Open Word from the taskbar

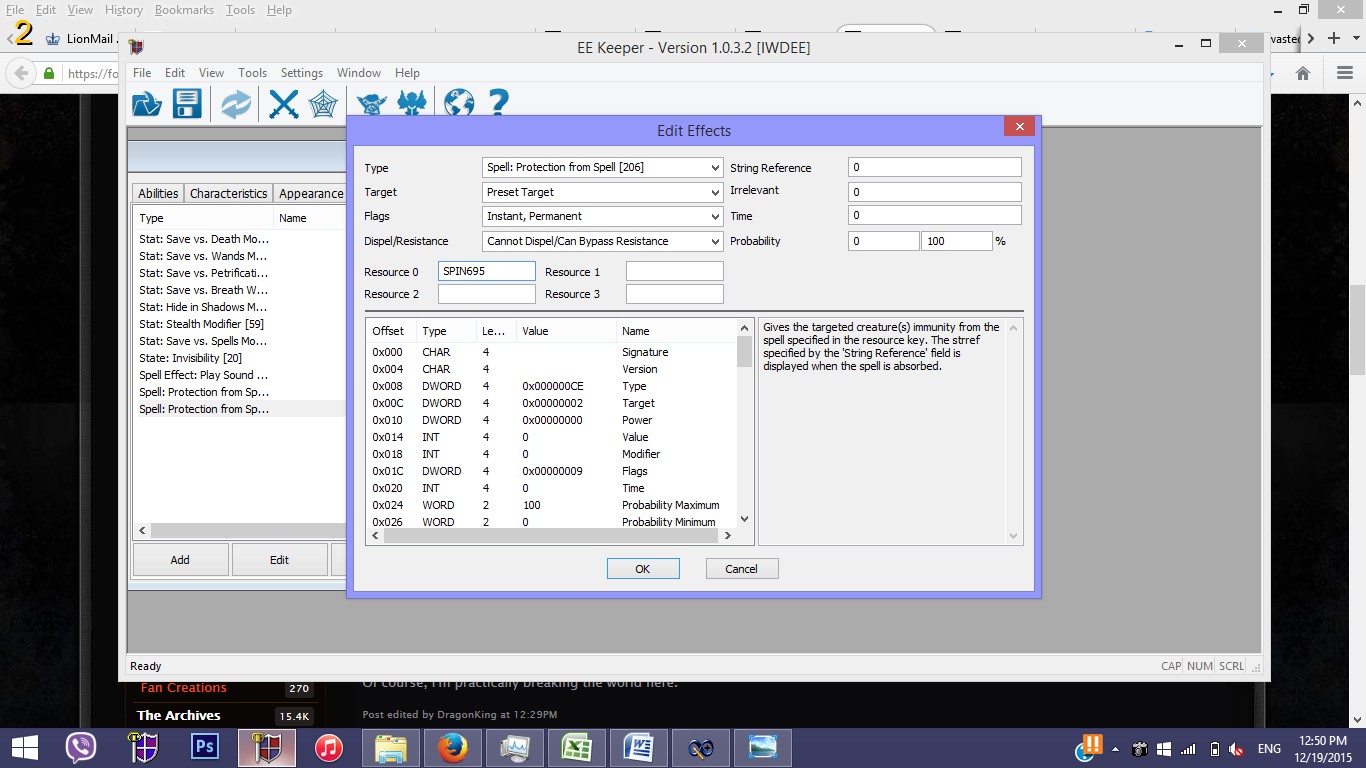[x=638, y=747]
